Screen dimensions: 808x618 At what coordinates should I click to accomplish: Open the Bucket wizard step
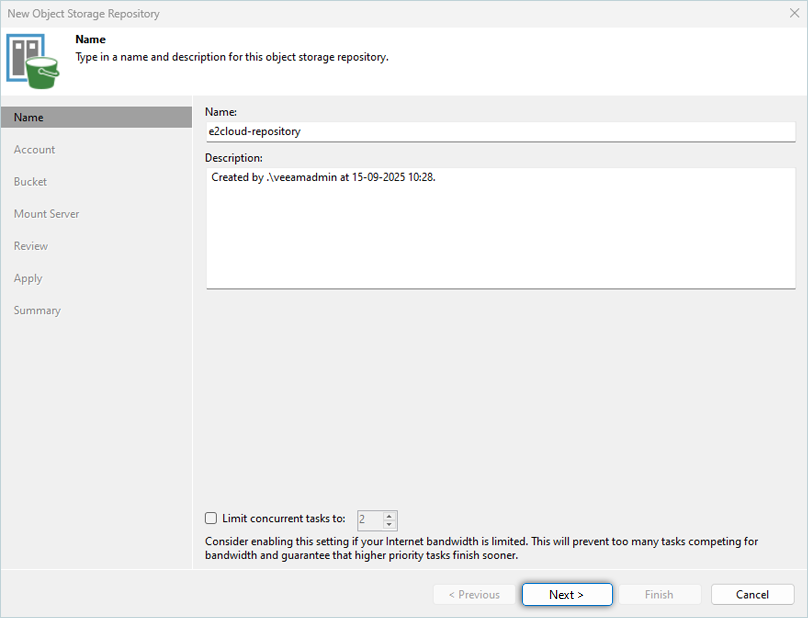[30, 182]
